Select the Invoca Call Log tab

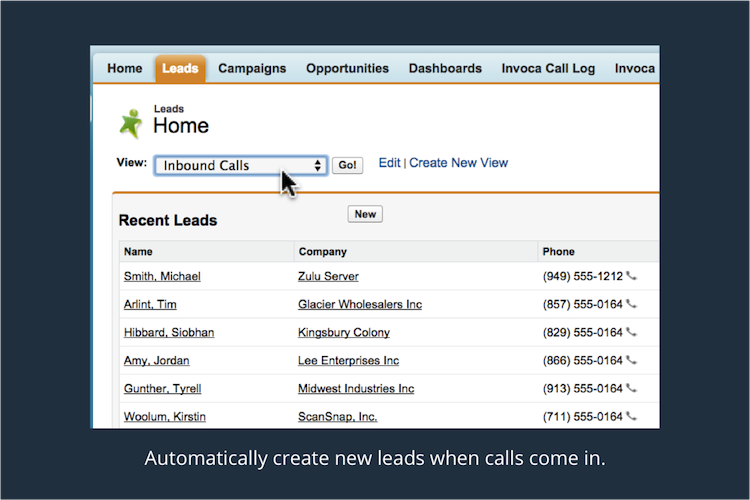(548, 69)
